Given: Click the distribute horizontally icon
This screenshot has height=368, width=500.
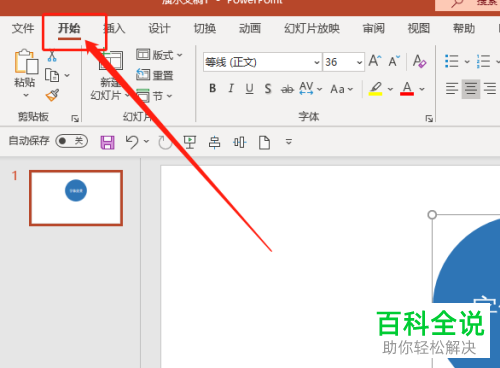Looking at the screenshot, I should point(240,142).
